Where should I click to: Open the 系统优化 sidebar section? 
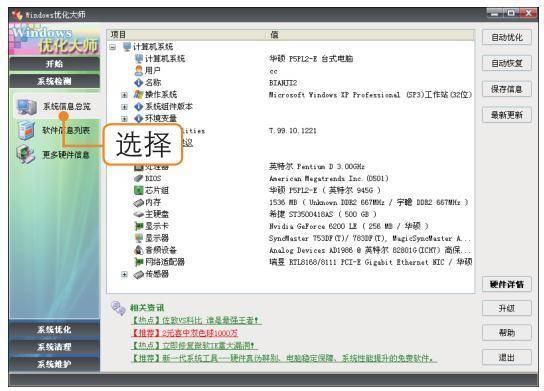pos(54,330)
